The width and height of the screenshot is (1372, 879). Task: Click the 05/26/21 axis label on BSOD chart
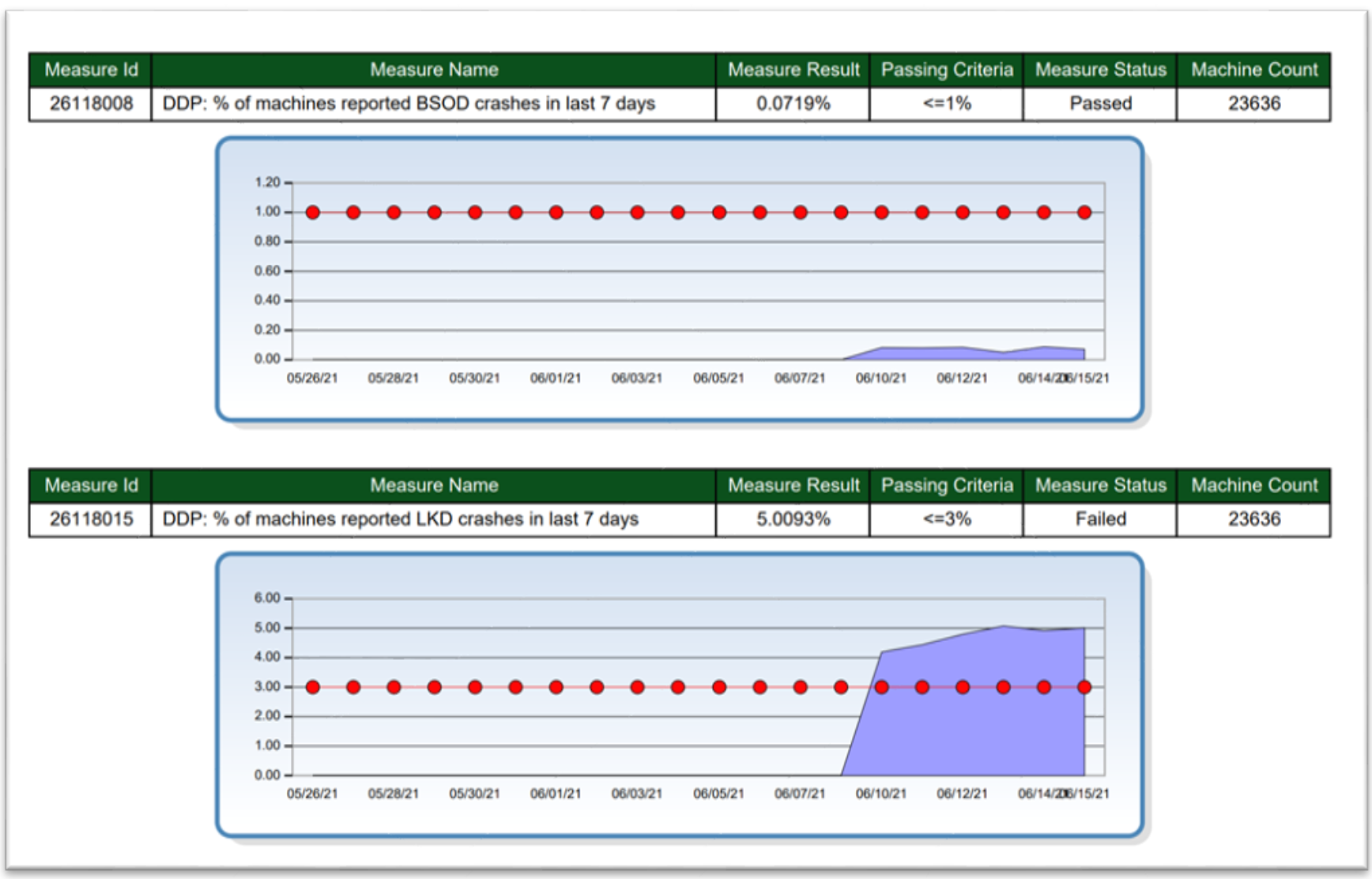click(x=314, y=377)
